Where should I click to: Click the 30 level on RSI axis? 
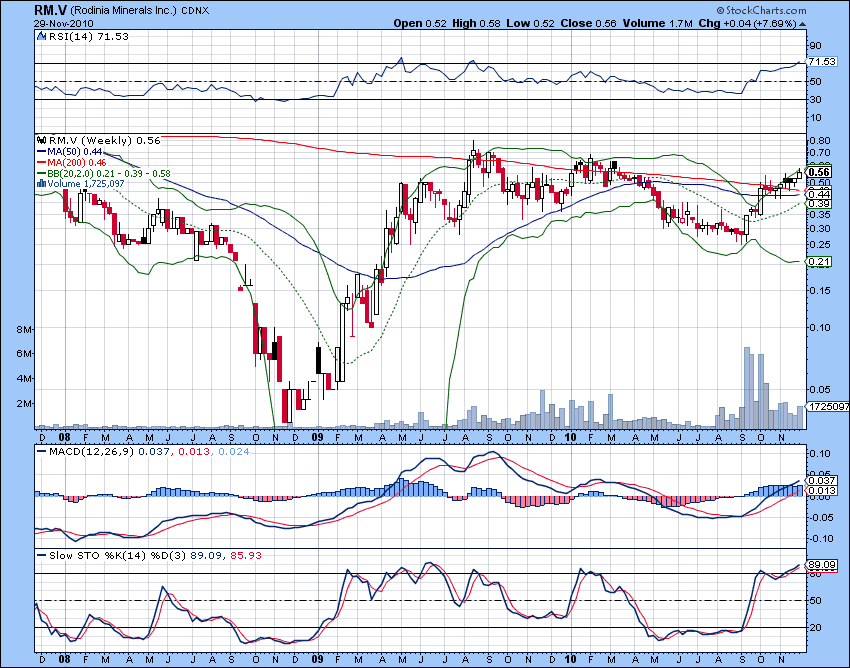point(815,99)
